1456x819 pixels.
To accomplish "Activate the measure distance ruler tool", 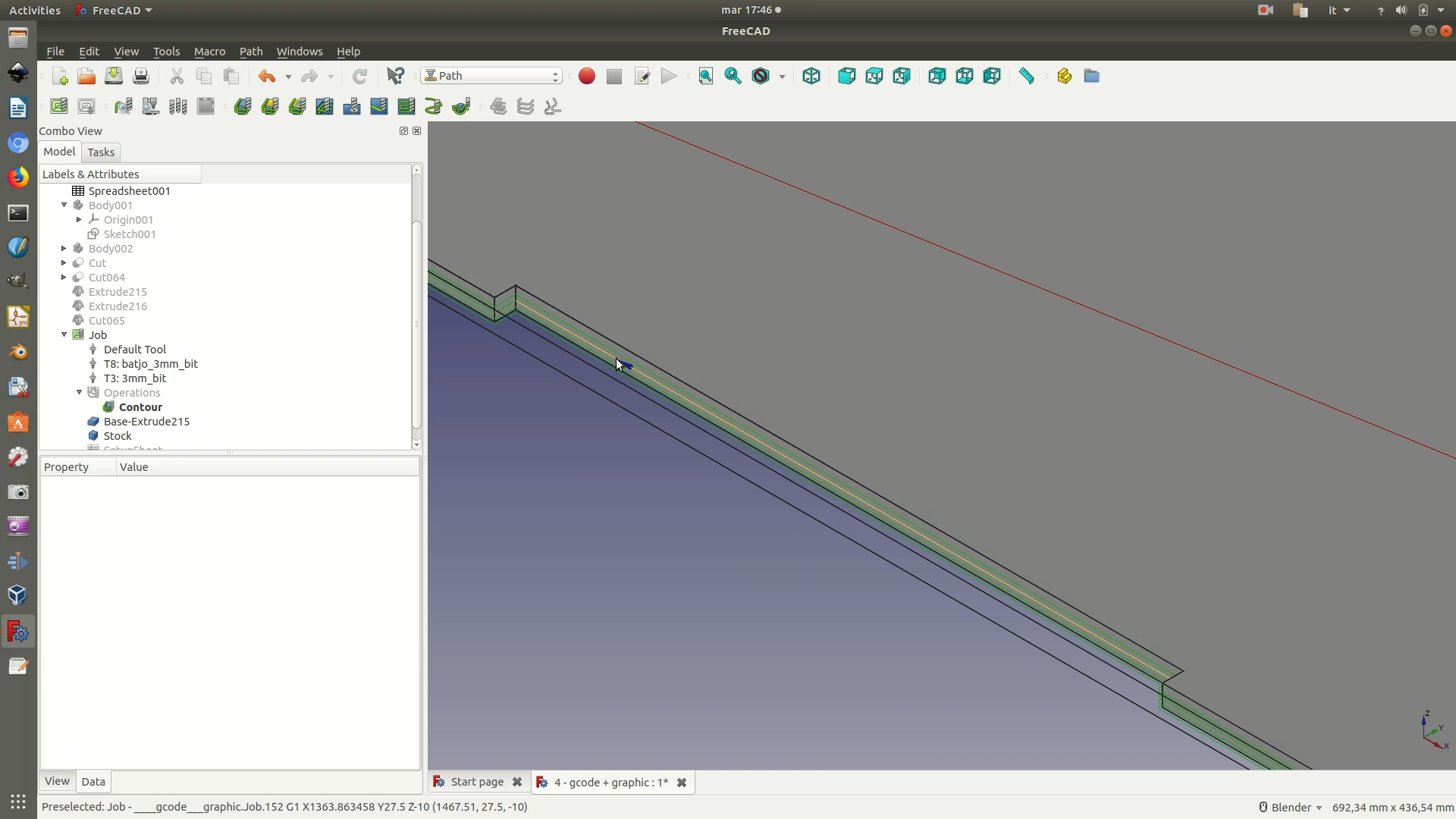I will click(x=1027, y=76).
